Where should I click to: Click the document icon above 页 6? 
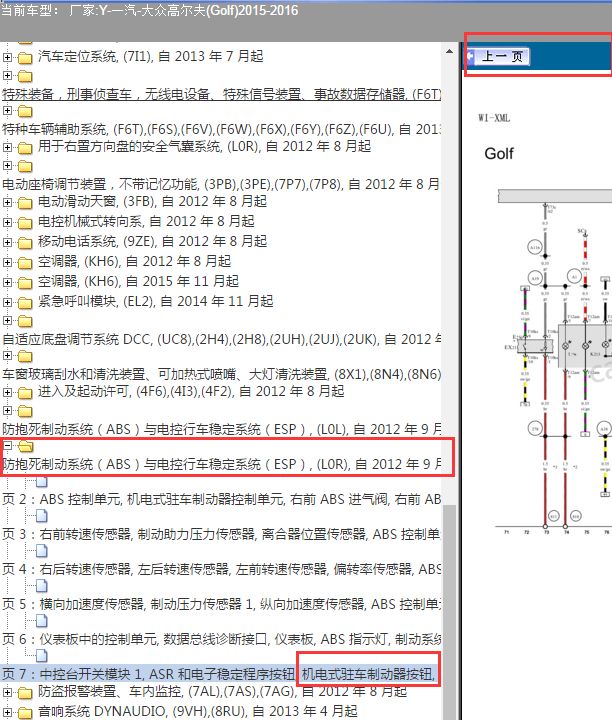tap(42, 621)
